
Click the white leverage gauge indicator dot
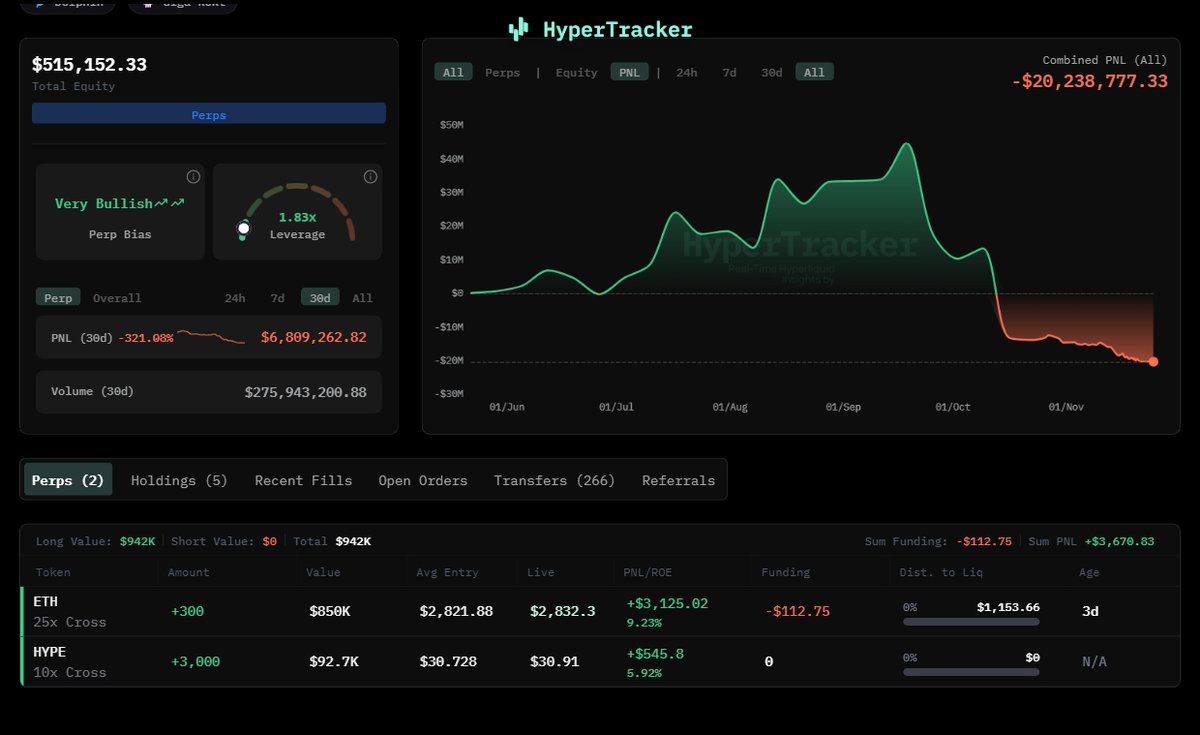[x=243, y=229]
